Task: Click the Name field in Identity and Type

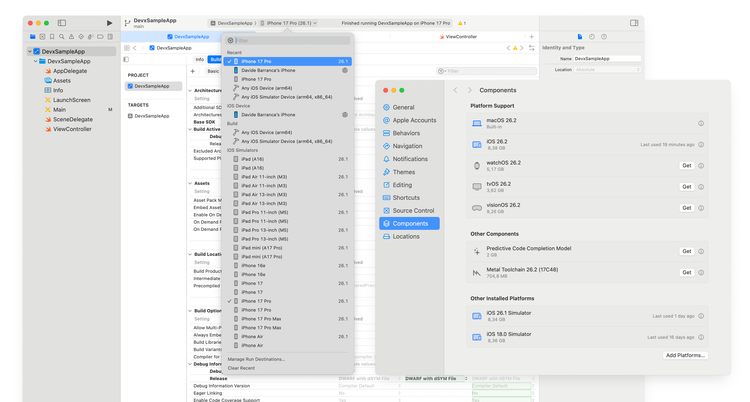Action: tap(607, 59)
